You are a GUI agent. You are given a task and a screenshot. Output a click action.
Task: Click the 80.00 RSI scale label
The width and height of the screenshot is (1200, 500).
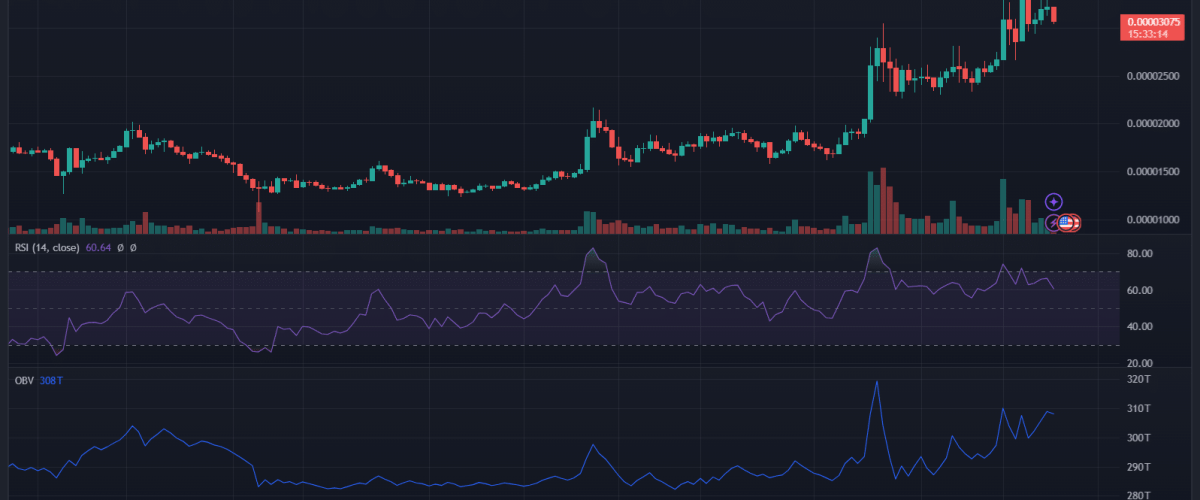pos(1139,254)
